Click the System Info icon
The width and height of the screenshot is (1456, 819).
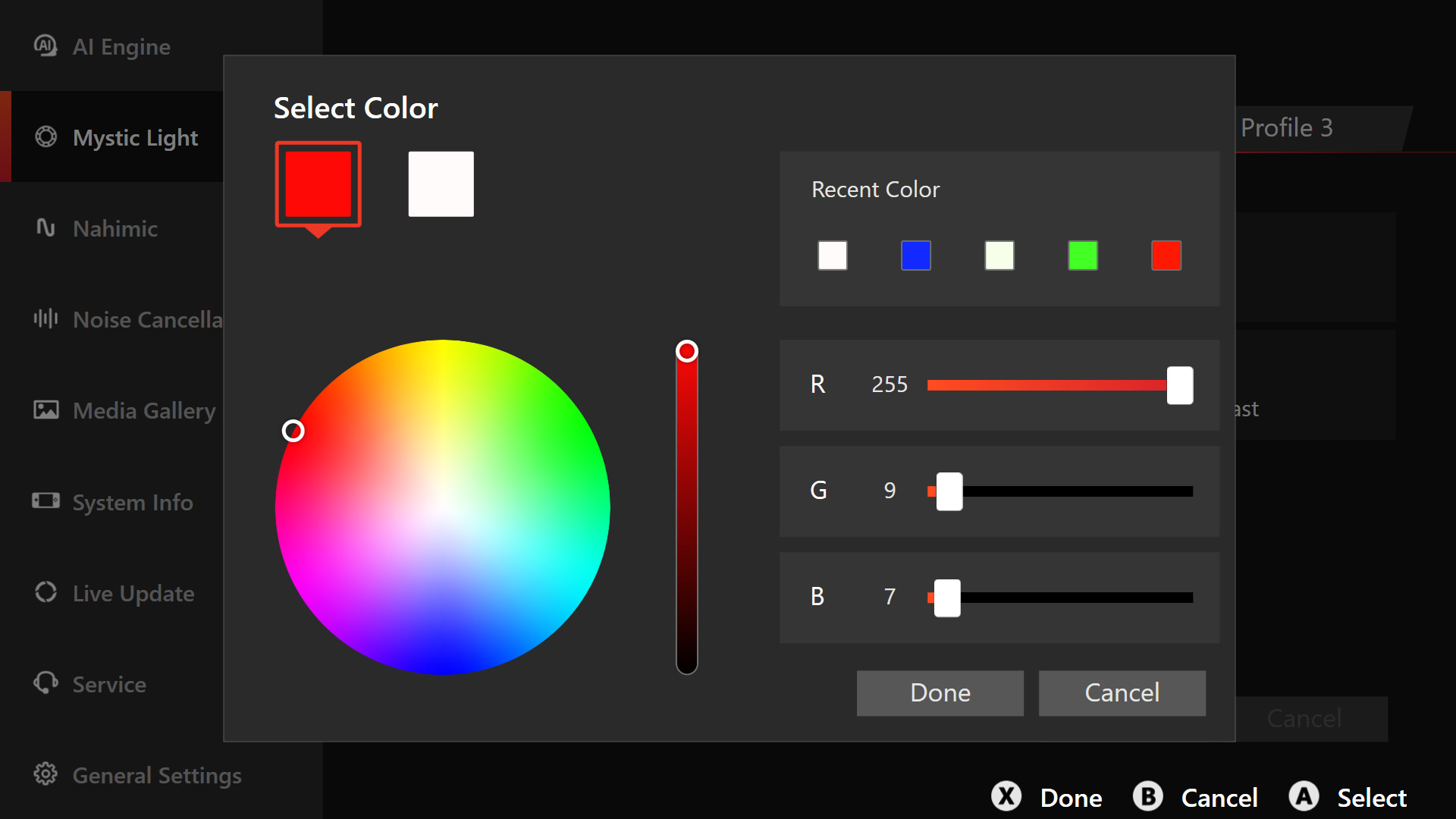click(45, 500)
